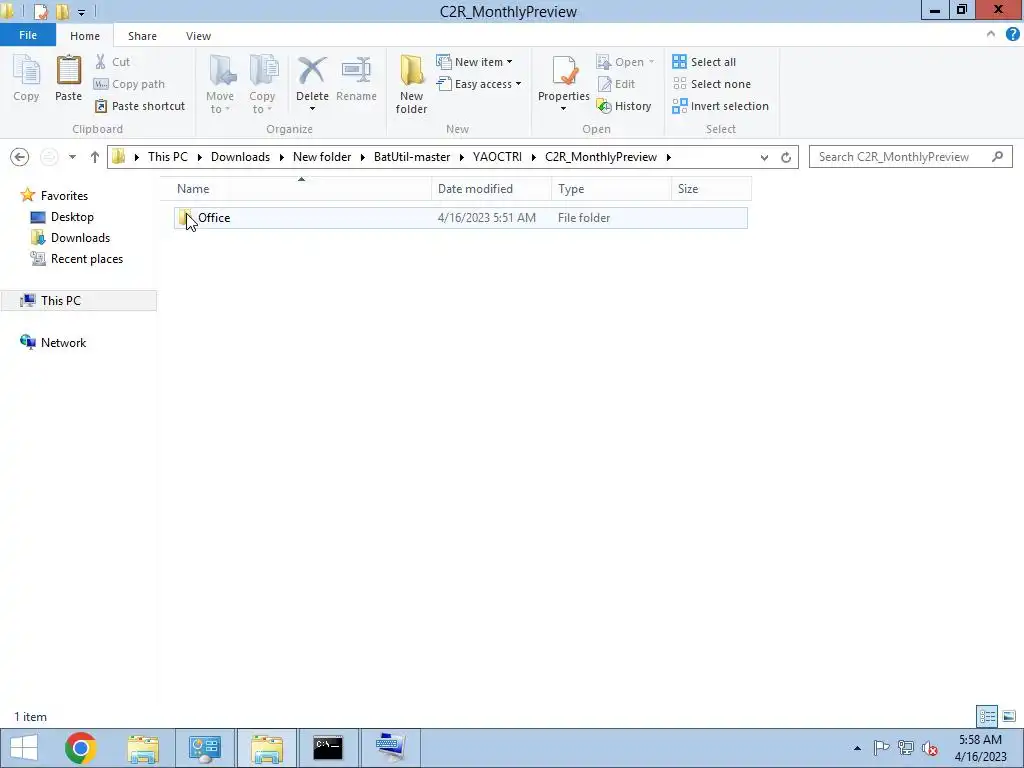The width and height of the screenshot is (1024, 768).
Task: Go up one level with Up arrow
Action: (95, 157)
